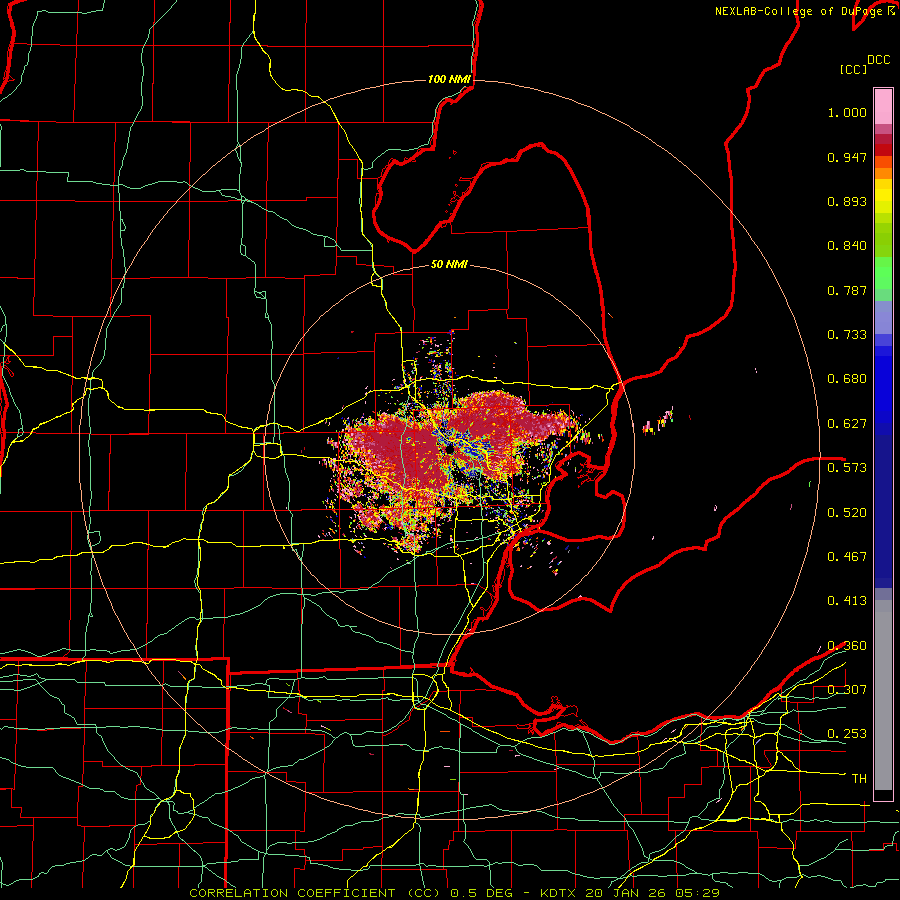The image size is (900, 900).
Task: Select the 0.893 scale value
Action: click(847, 201)
